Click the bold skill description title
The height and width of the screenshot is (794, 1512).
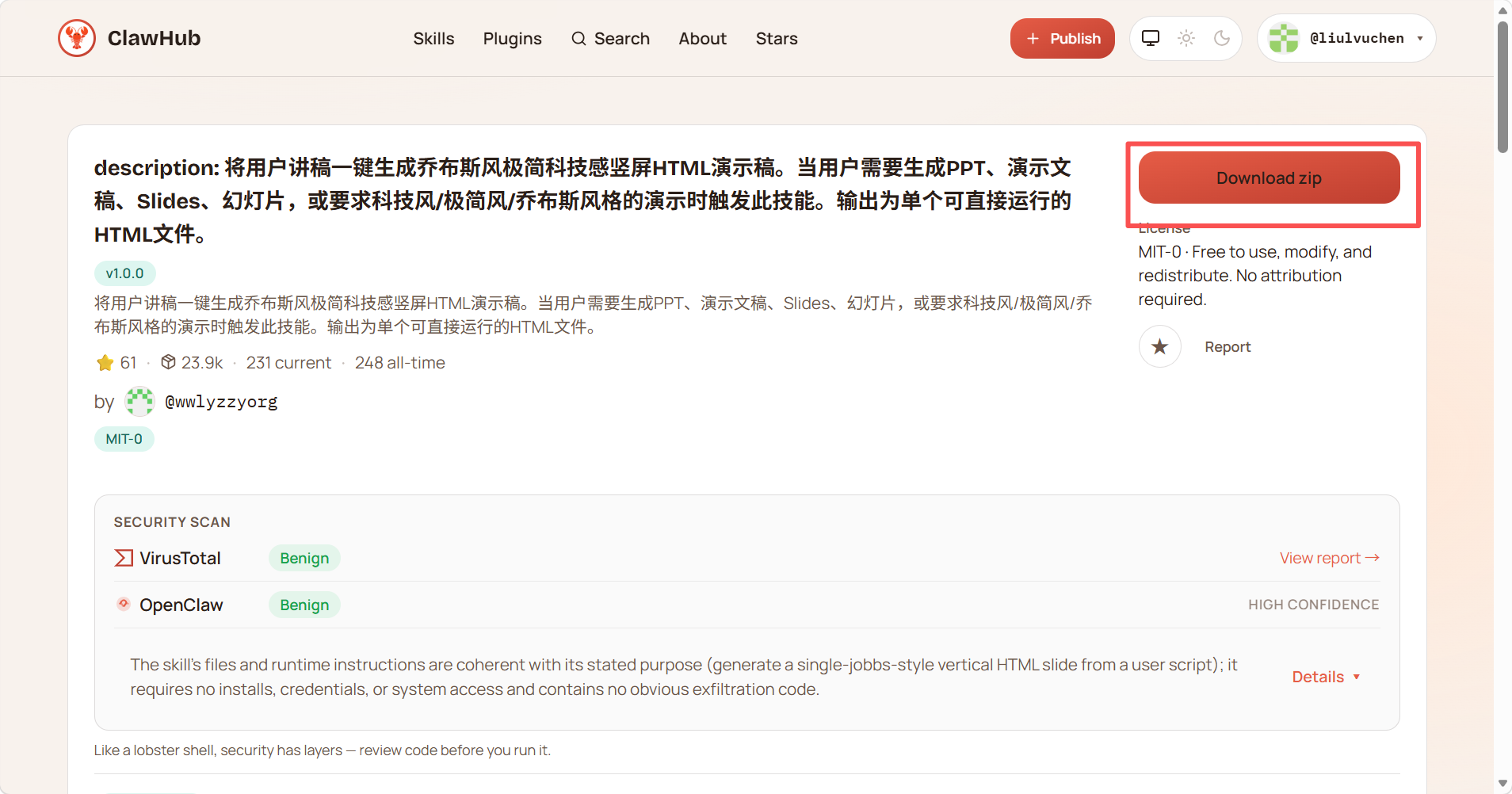tap(582, 200)
